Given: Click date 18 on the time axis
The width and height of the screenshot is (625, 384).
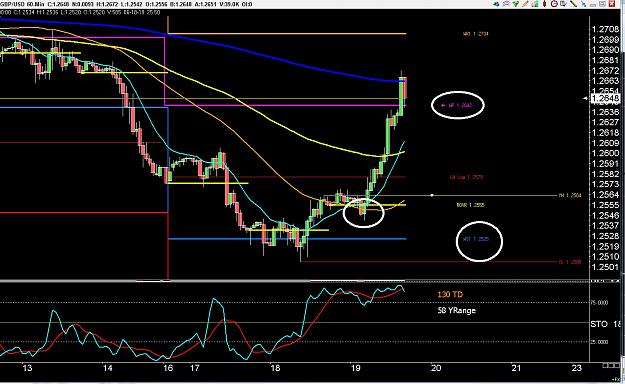Looking at the screenshot, I should [275, 368].
